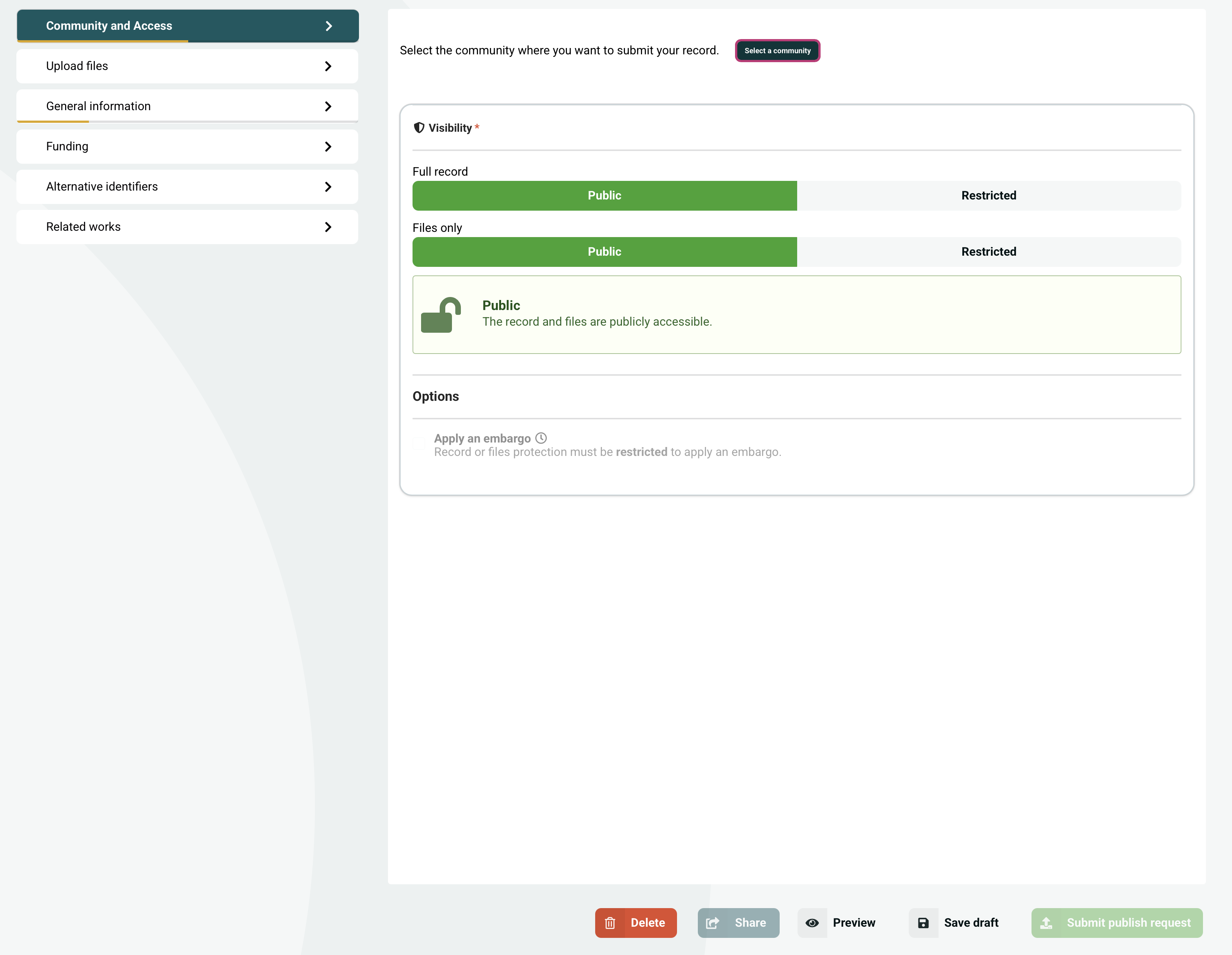This screenshot has width=1232, height=955.
Task: Expand Funding section chevron
Action: click(x=328, y=146)
